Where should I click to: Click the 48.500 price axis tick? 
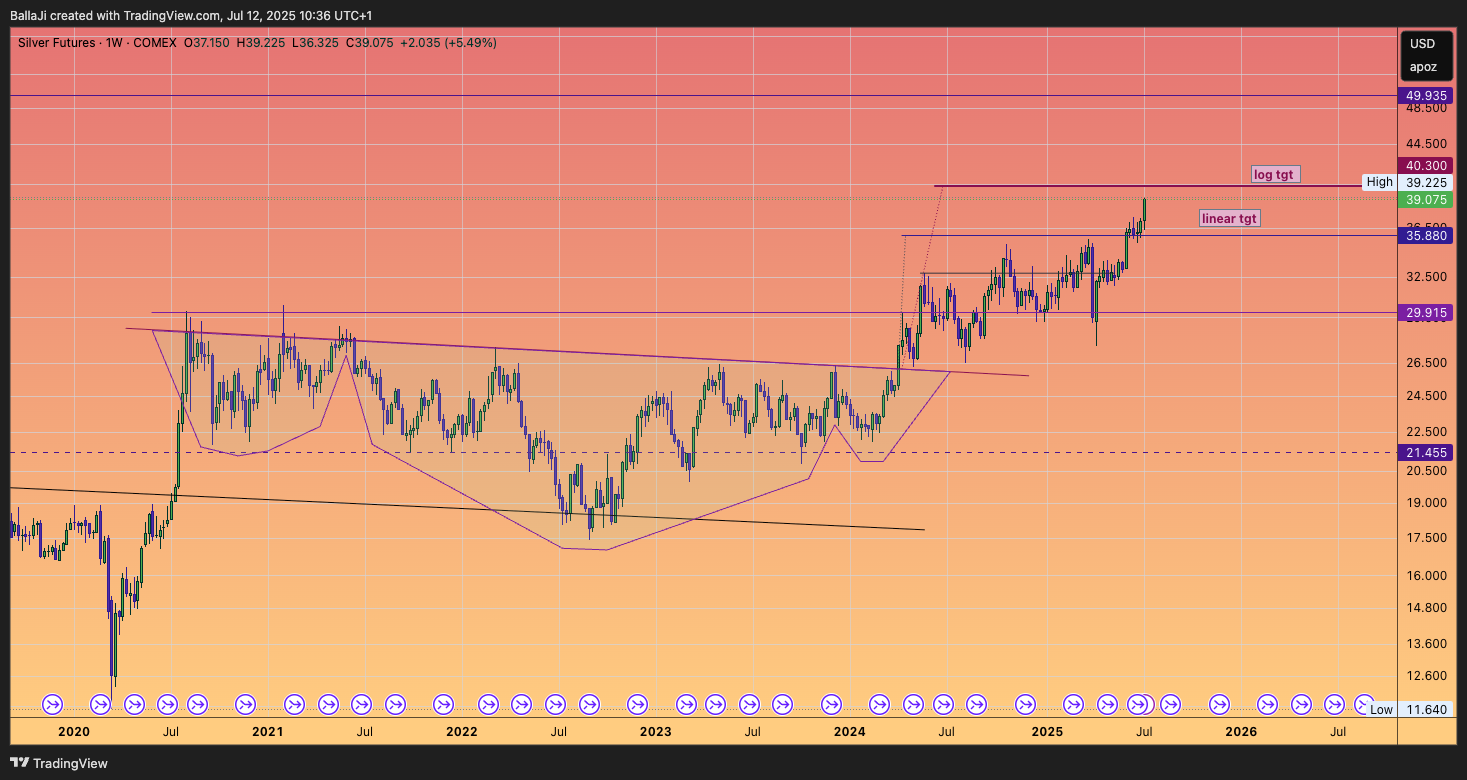click(1427, 108)
